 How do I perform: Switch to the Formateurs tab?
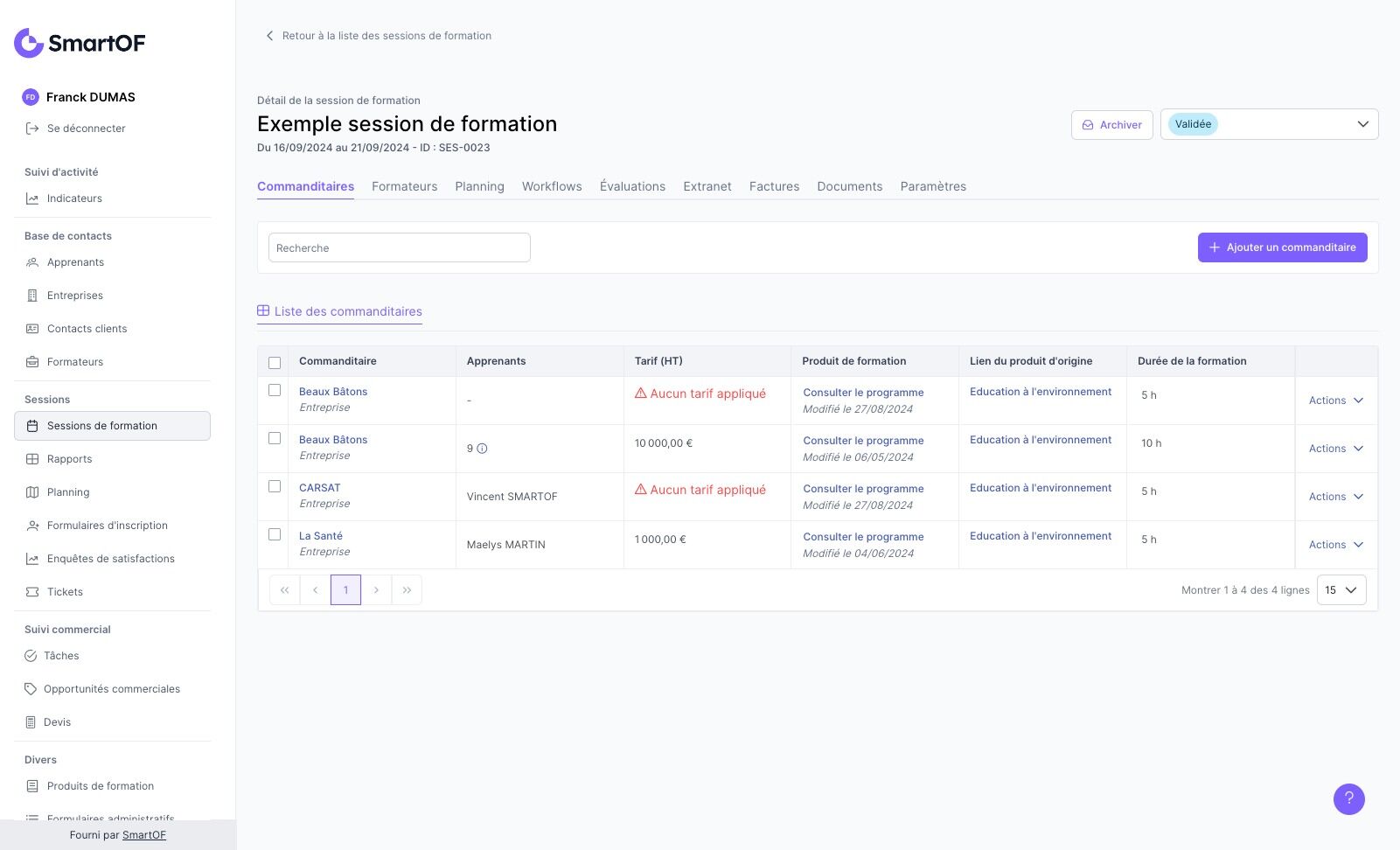click(404, 186)
